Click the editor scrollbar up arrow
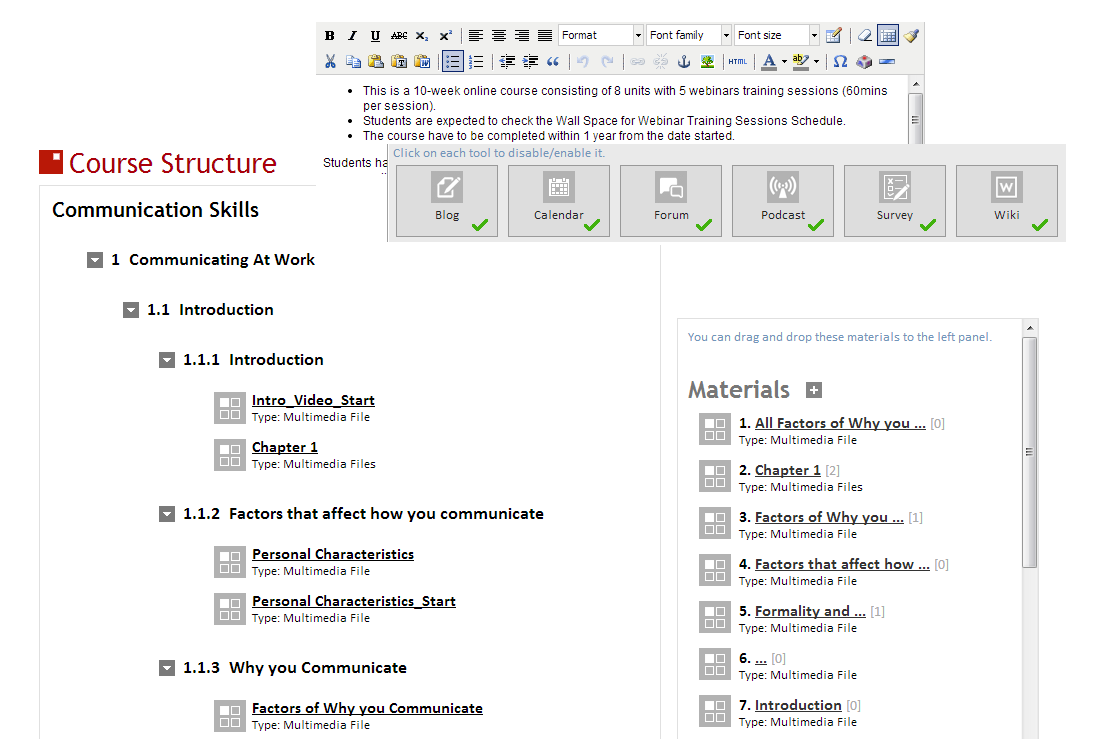The width and height of the screenshot is (1109, 739). pos(916,84)
